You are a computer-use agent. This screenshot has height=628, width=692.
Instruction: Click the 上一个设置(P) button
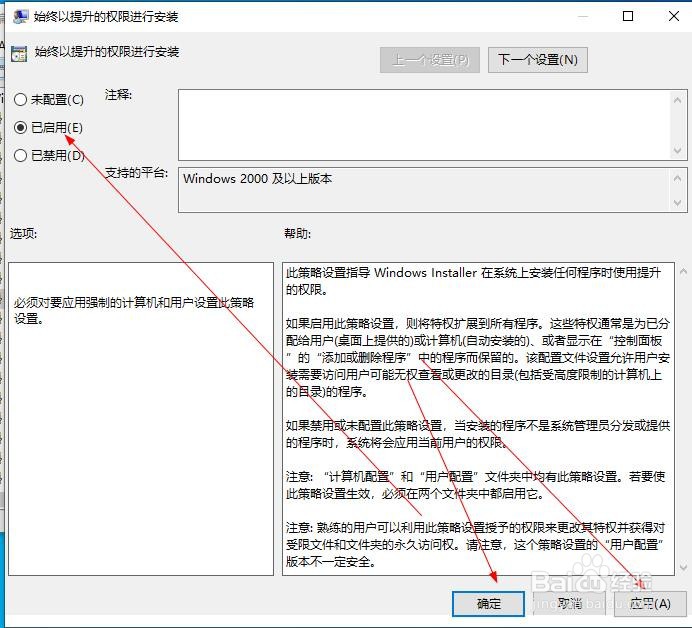[429, 60]
